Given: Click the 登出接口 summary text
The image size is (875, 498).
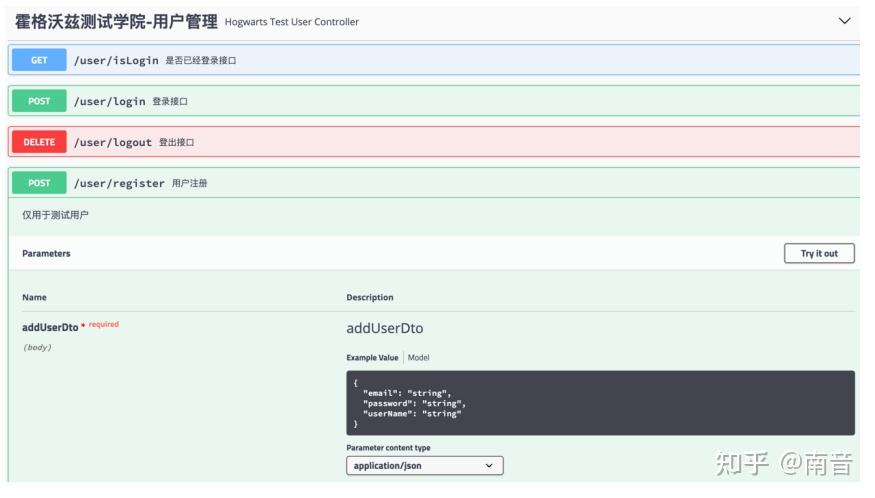Looking at the screenshot, I should [x=176, y=142].
